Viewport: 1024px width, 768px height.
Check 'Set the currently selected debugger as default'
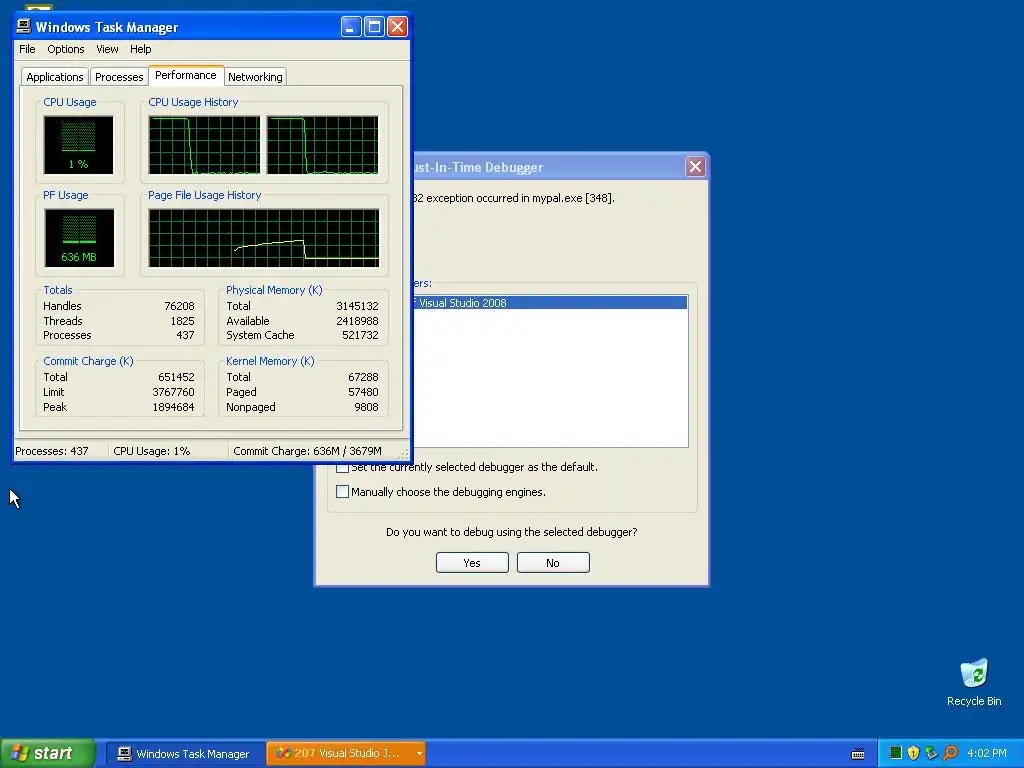pos(342,468)
